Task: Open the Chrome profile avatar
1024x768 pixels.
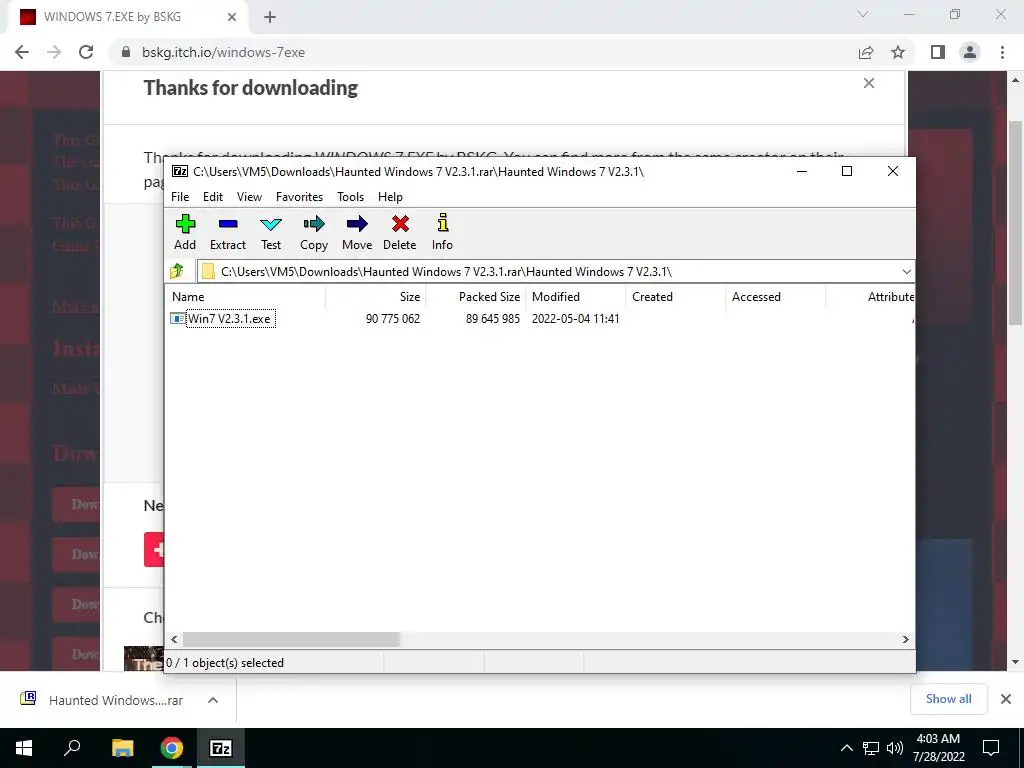Action: (970, 52)
